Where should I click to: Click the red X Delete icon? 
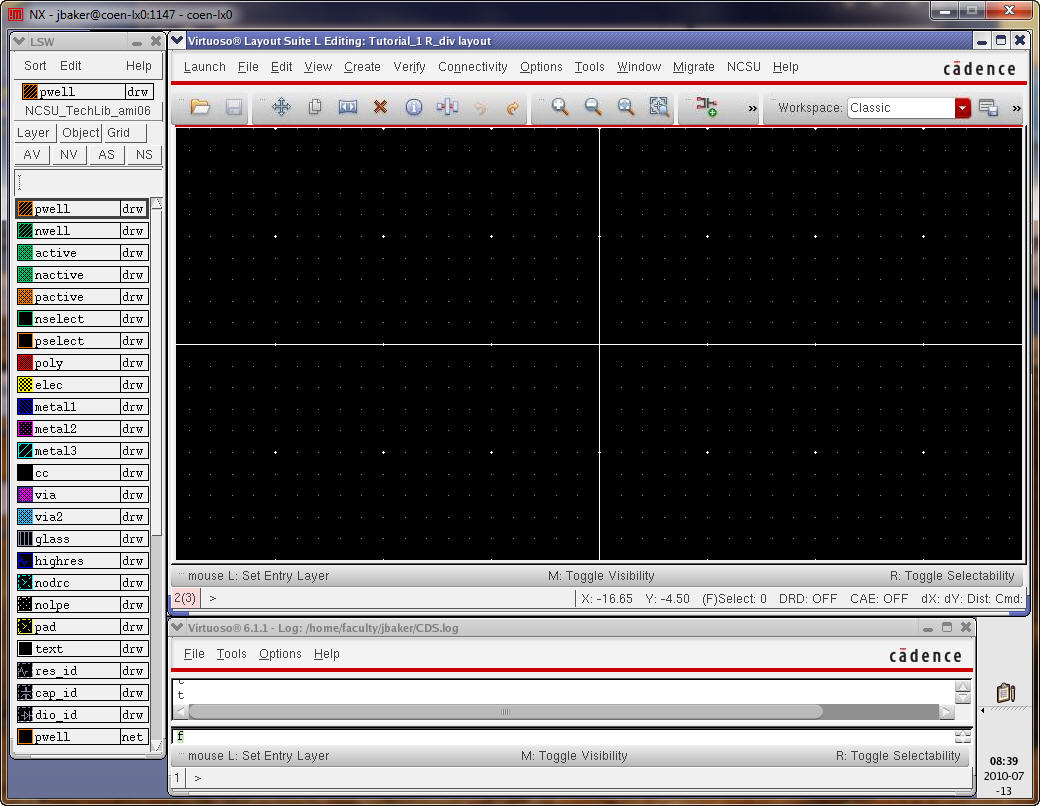[x=380, y=107]
